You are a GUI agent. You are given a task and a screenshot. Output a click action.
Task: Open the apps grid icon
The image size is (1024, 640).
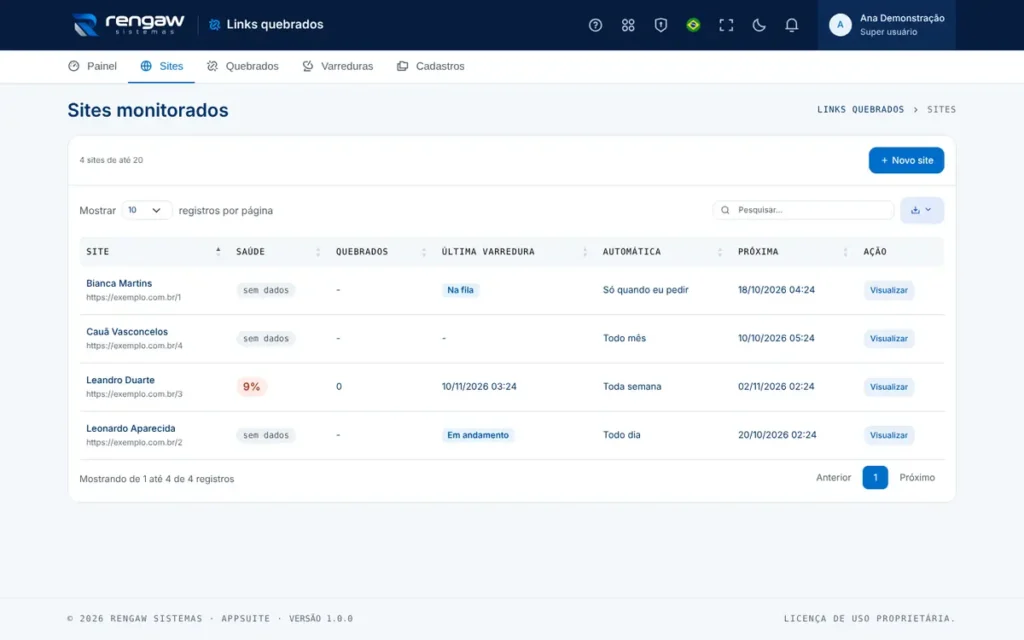coord(628,25)
